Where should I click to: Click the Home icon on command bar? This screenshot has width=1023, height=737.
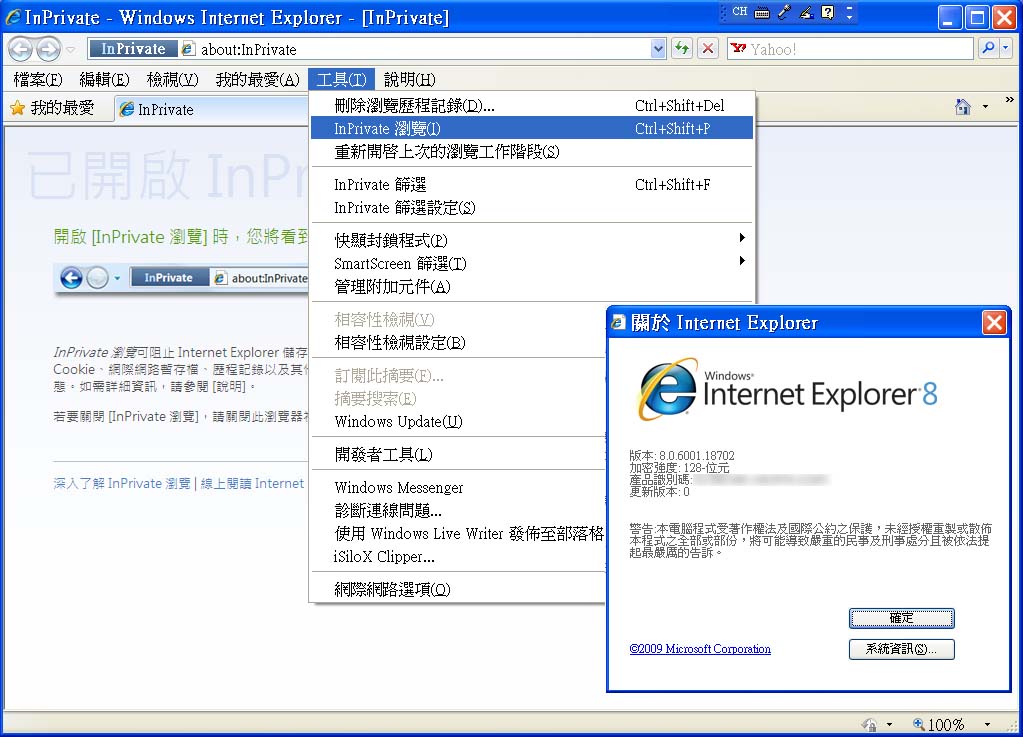pyautogui.click(x=962, y=108)
